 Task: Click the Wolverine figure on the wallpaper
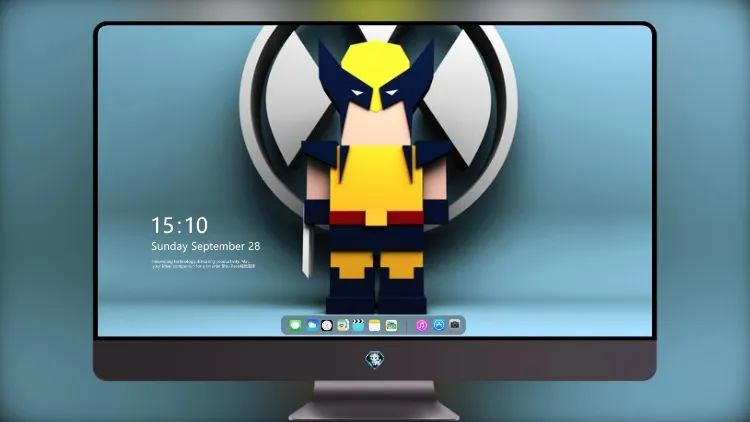click(x=376, y=177)
